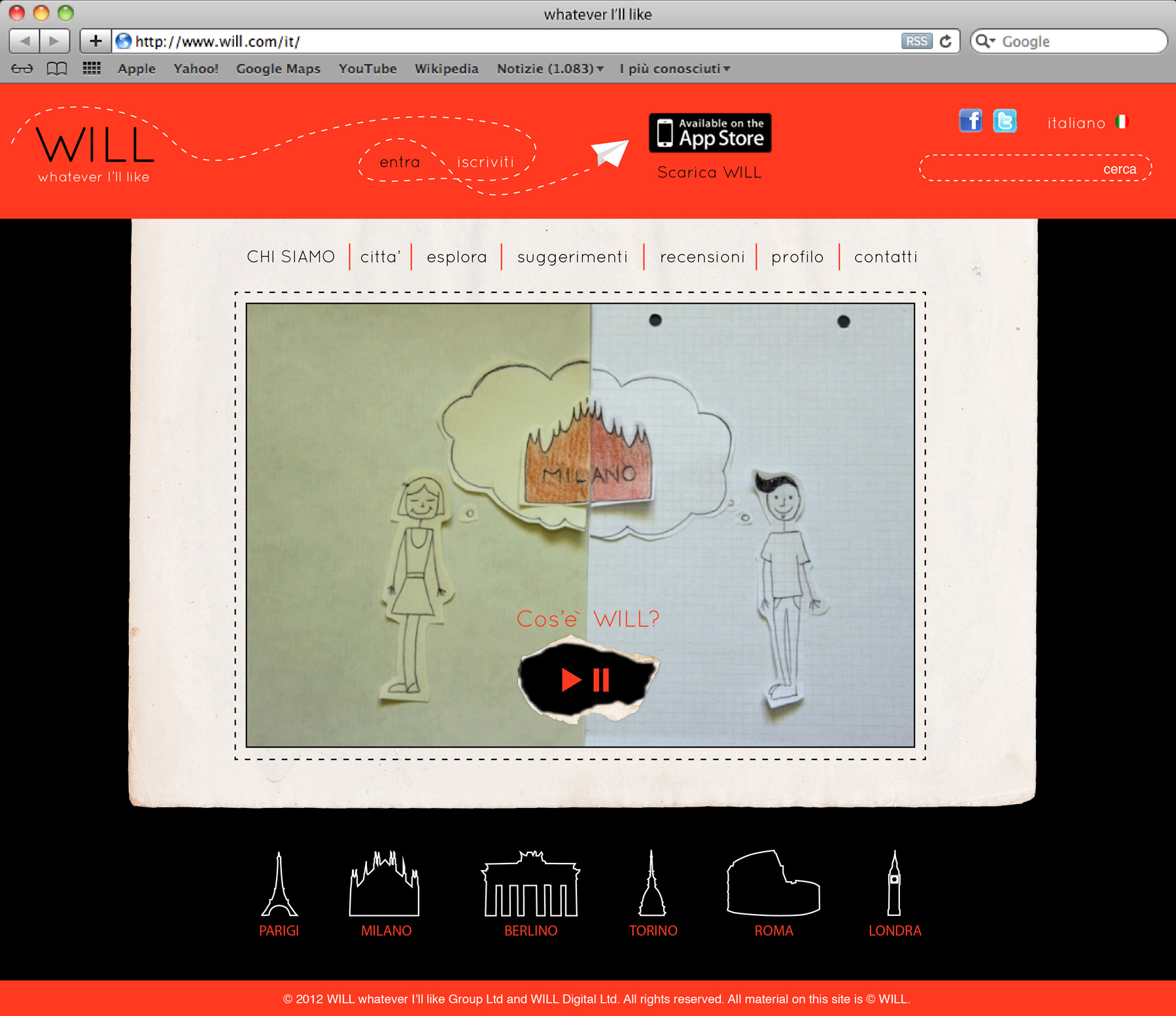Click the MILANO city label
1176x1016 pixels.
(386, 930)
